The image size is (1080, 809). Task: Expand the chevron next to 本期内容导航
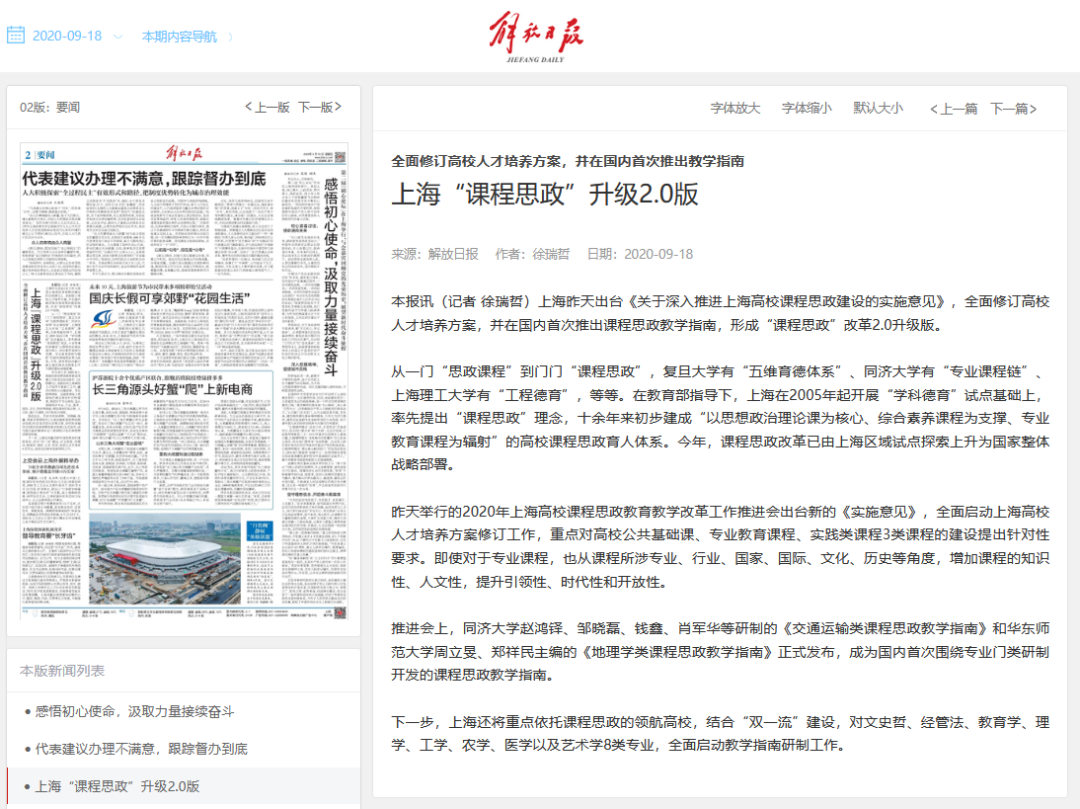tap(230, 36)
